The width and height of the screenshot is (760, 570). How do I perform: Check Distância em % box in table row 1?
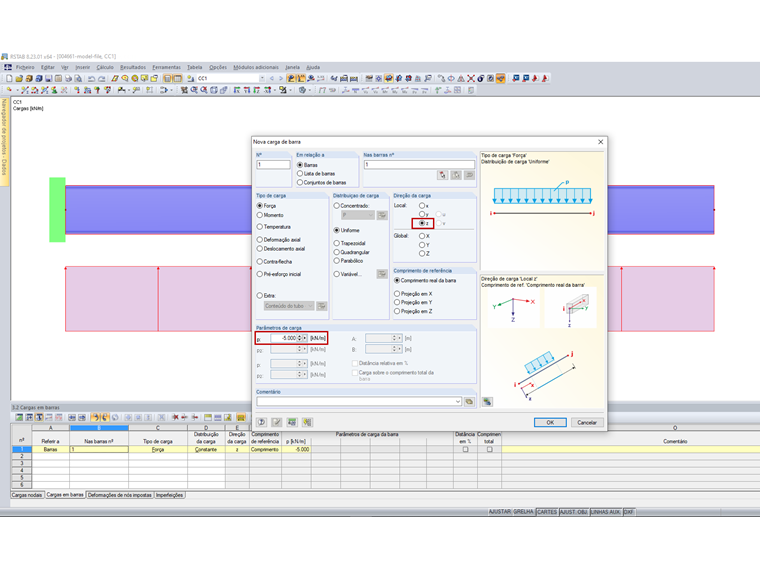(465, 449)
